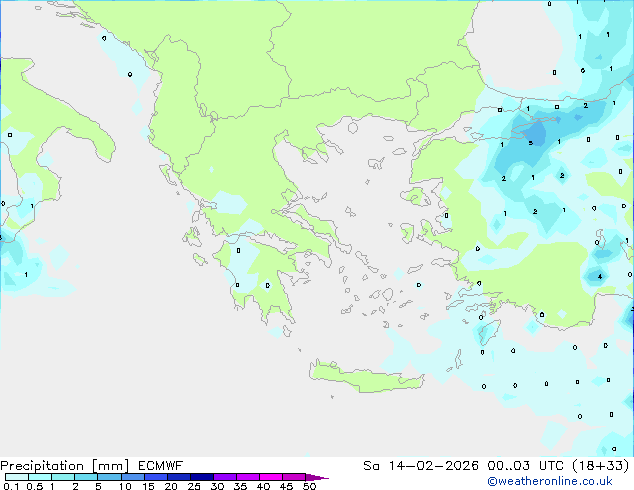Click the 35–40 mm legend swatch
634x490 pixels.
click(248, 477)
